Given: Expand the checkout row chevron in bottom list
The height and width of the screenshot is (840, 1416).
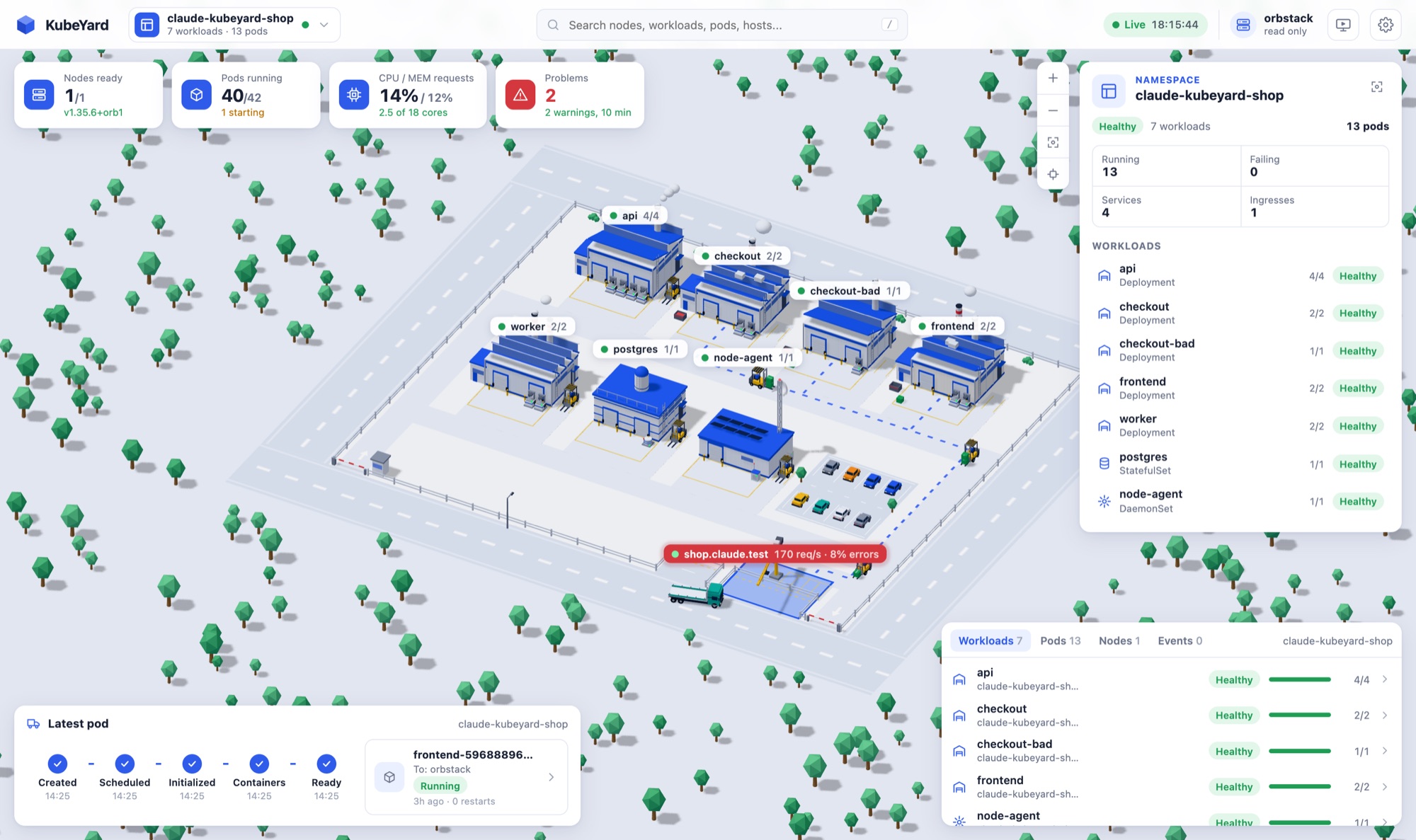Looking at the screenshot, I should tap(1385, 715).
